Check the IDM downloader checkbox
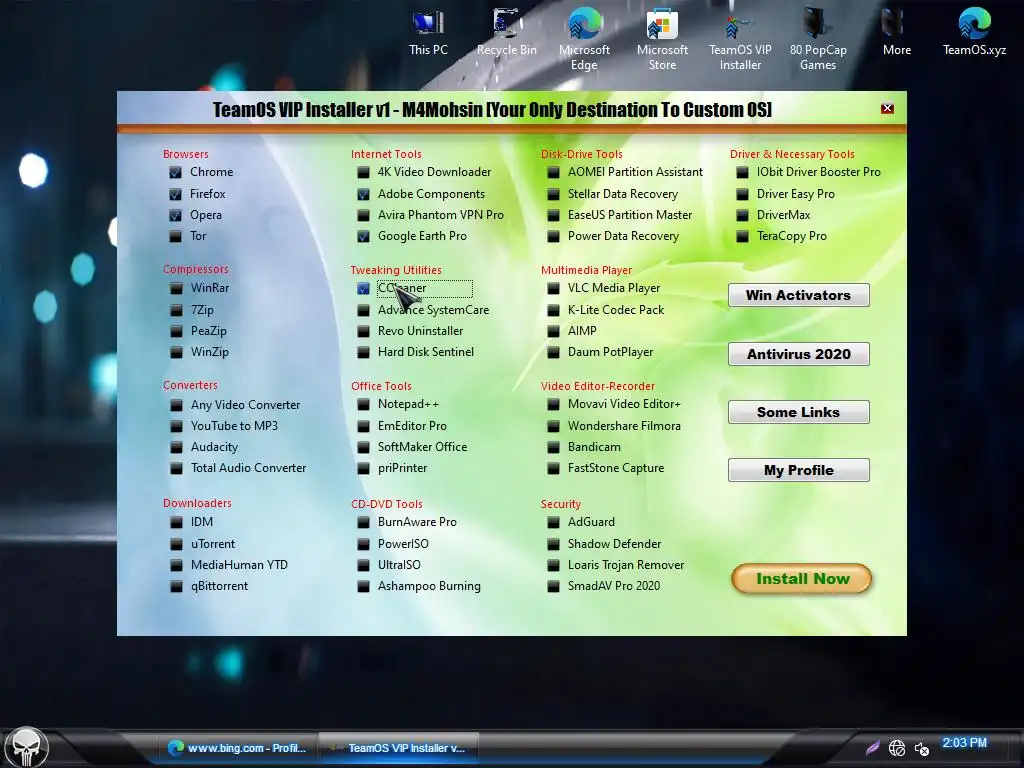 (176, 522)
